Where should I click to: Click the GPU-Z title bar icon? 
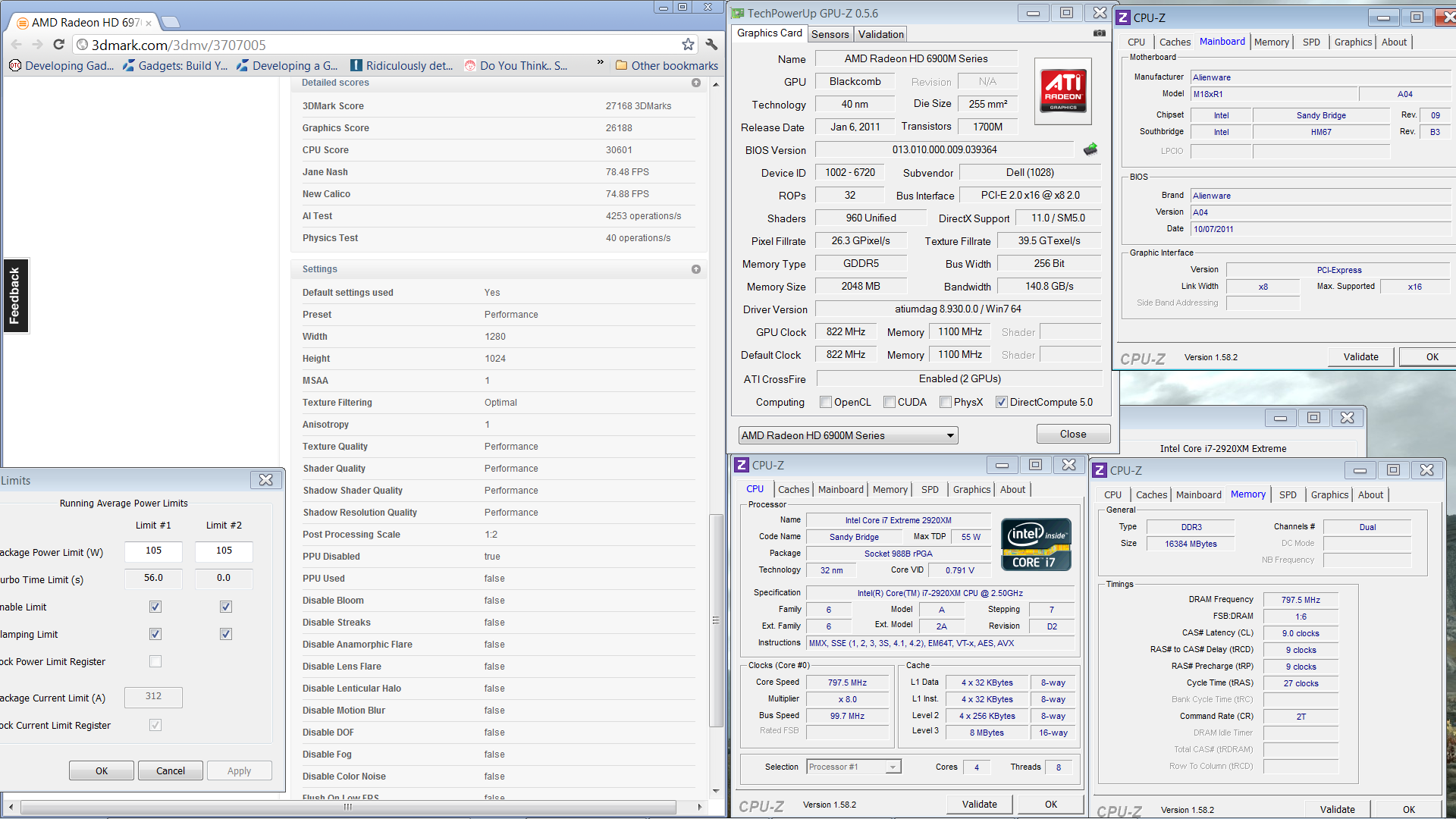coord(737,13)
